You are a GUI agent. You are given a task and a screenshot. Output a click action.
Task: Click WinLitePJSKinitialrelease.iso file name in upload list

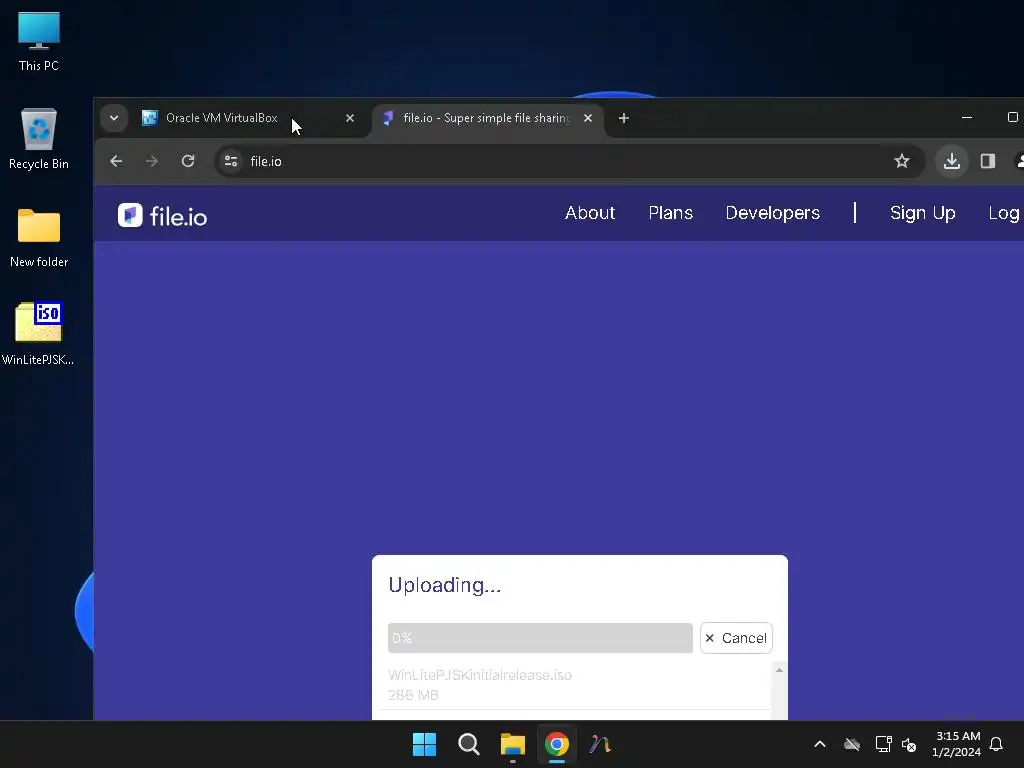coord(480,675)
